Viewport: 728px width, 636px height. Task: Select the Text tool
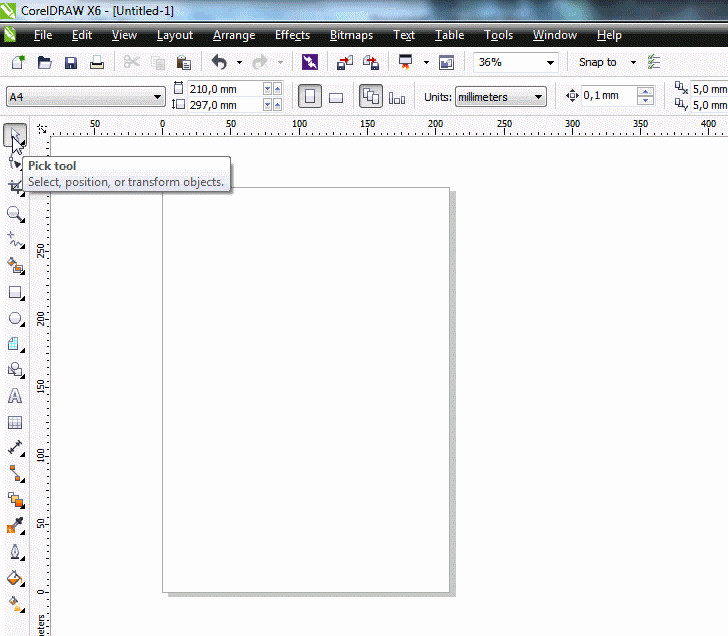[15, 396]
